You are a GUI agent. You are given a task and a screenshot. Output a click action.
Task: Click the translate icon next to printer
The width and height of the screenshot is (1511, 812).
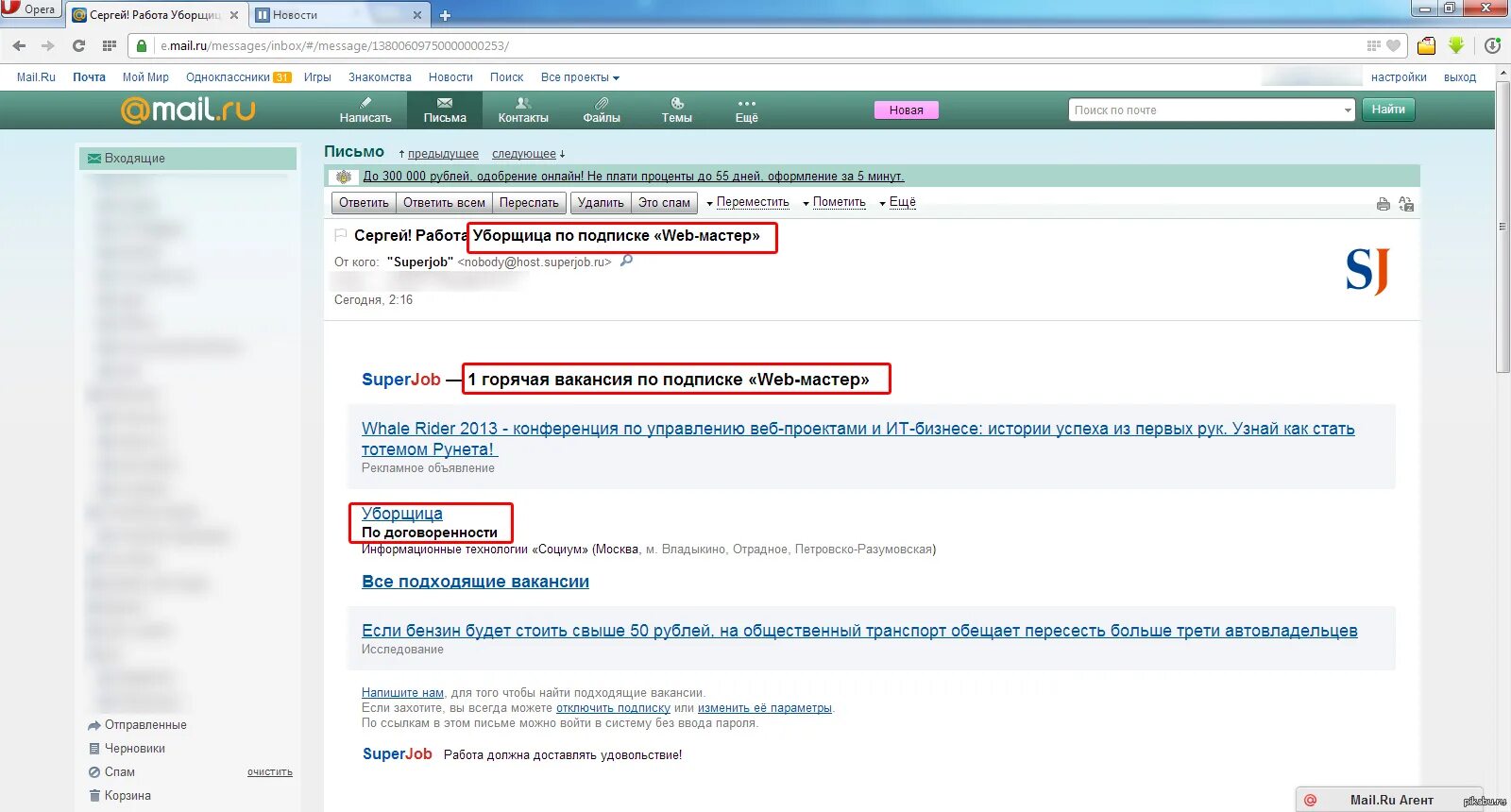1406,204
